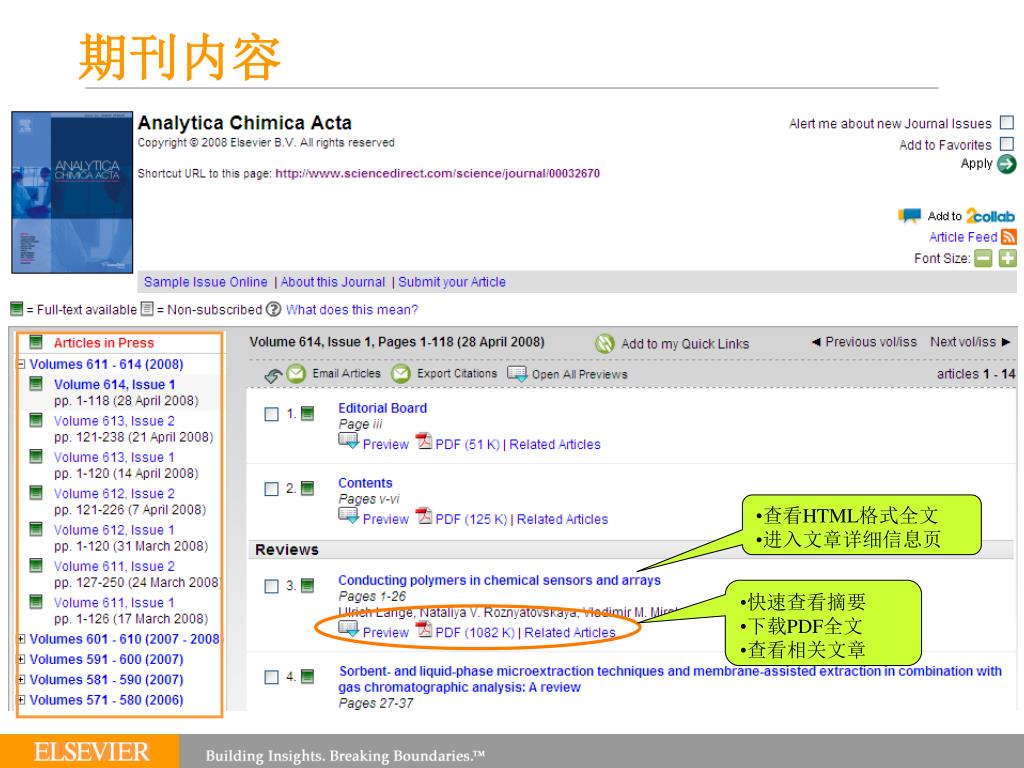The height and width of the screenshot is (768, 1024).
Task: Click the Analytica Chimica Acta cover thumbnail
Action: [x=72, y=192]
